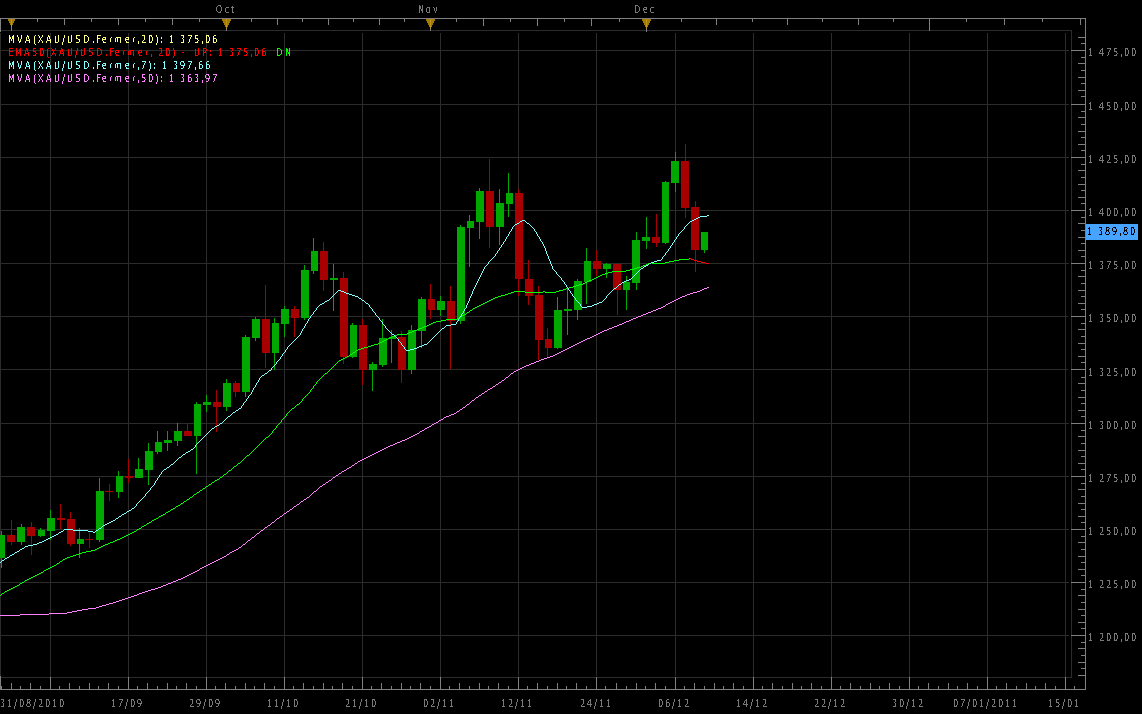1142x714 pixels.
Task: Click the Oct month marker triangle
Action: click(x=227, y=23)
